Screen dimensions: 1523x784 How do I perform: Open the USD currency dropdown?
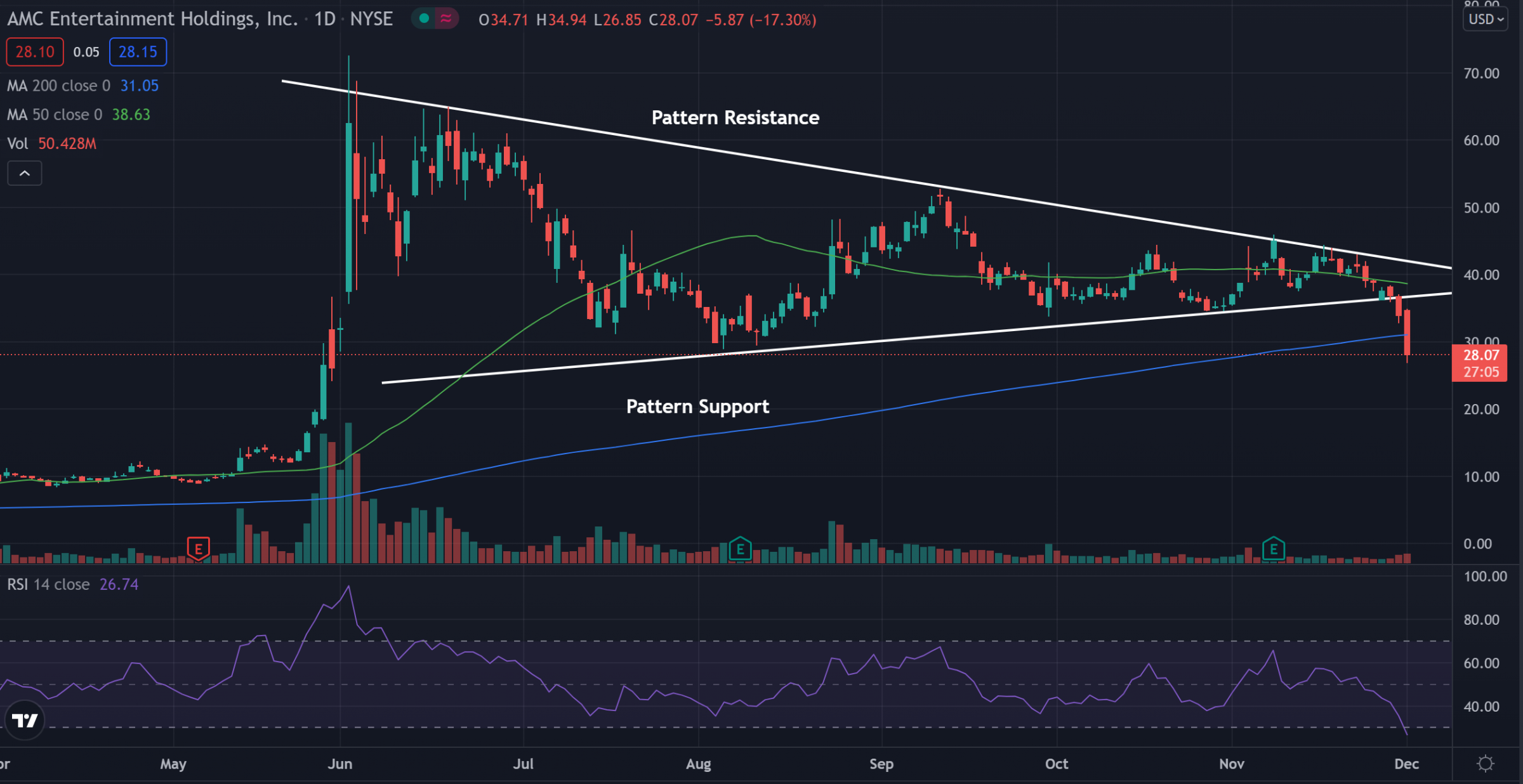pos(1486,19)
